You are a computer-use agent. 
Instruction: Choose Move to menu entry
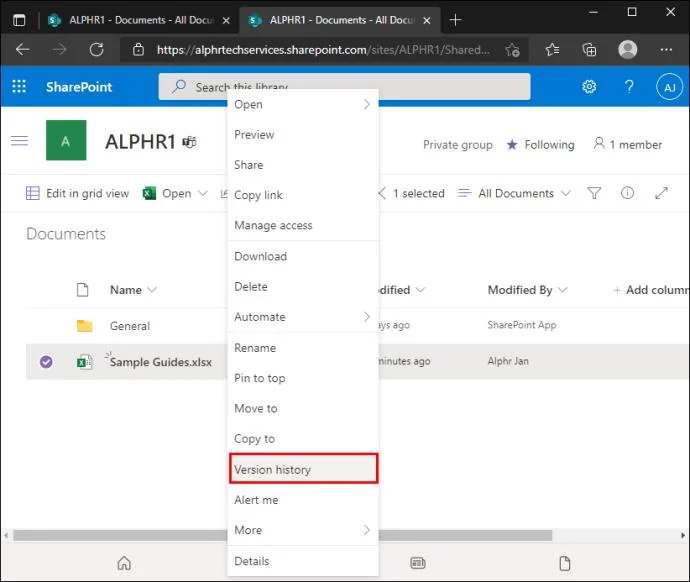coord(303,409)
